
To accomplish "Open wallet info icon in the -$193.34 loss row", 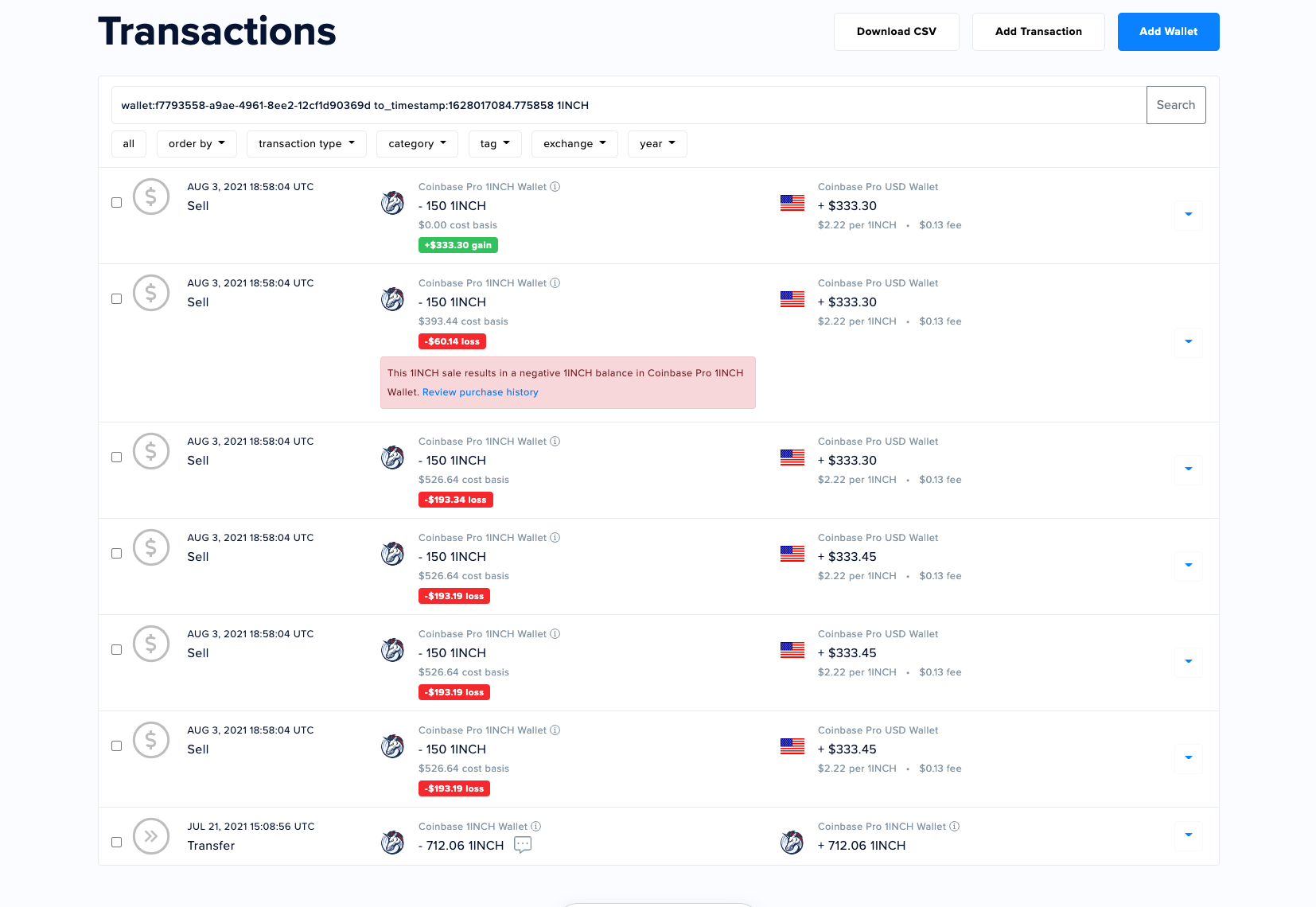I will coord(555,442).
